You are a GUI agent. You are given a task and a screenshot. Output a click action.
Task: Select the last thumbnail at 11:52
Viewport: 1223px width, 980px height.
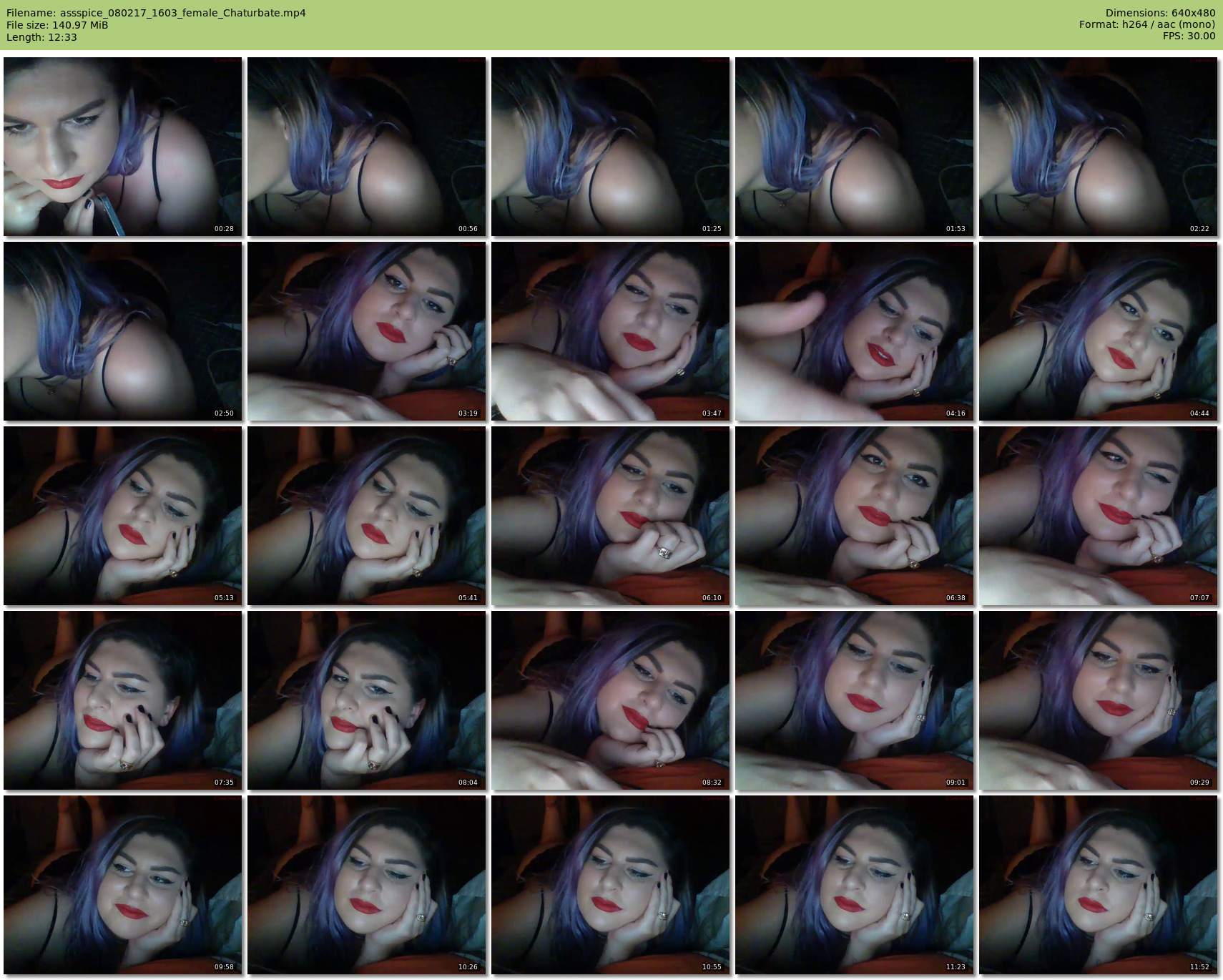pyautogui.click(x=1098, y=885)
